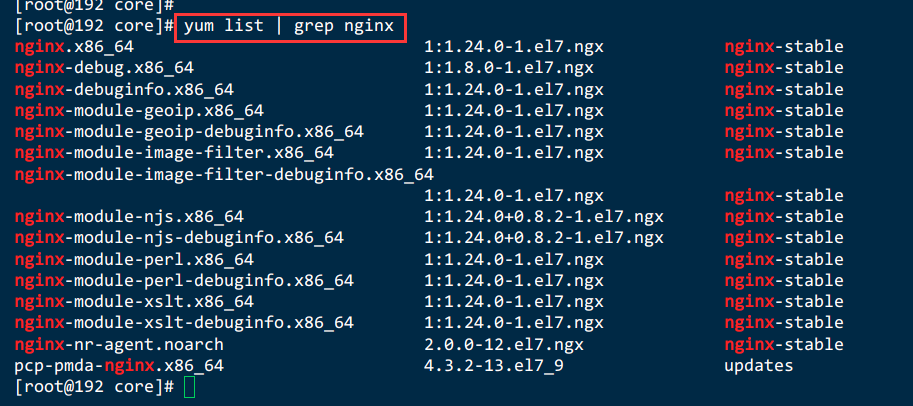Screen dimensions: 913x406
Task: Click version 2.0.0-12.el7.ngx text
Action: coord(504,345)
